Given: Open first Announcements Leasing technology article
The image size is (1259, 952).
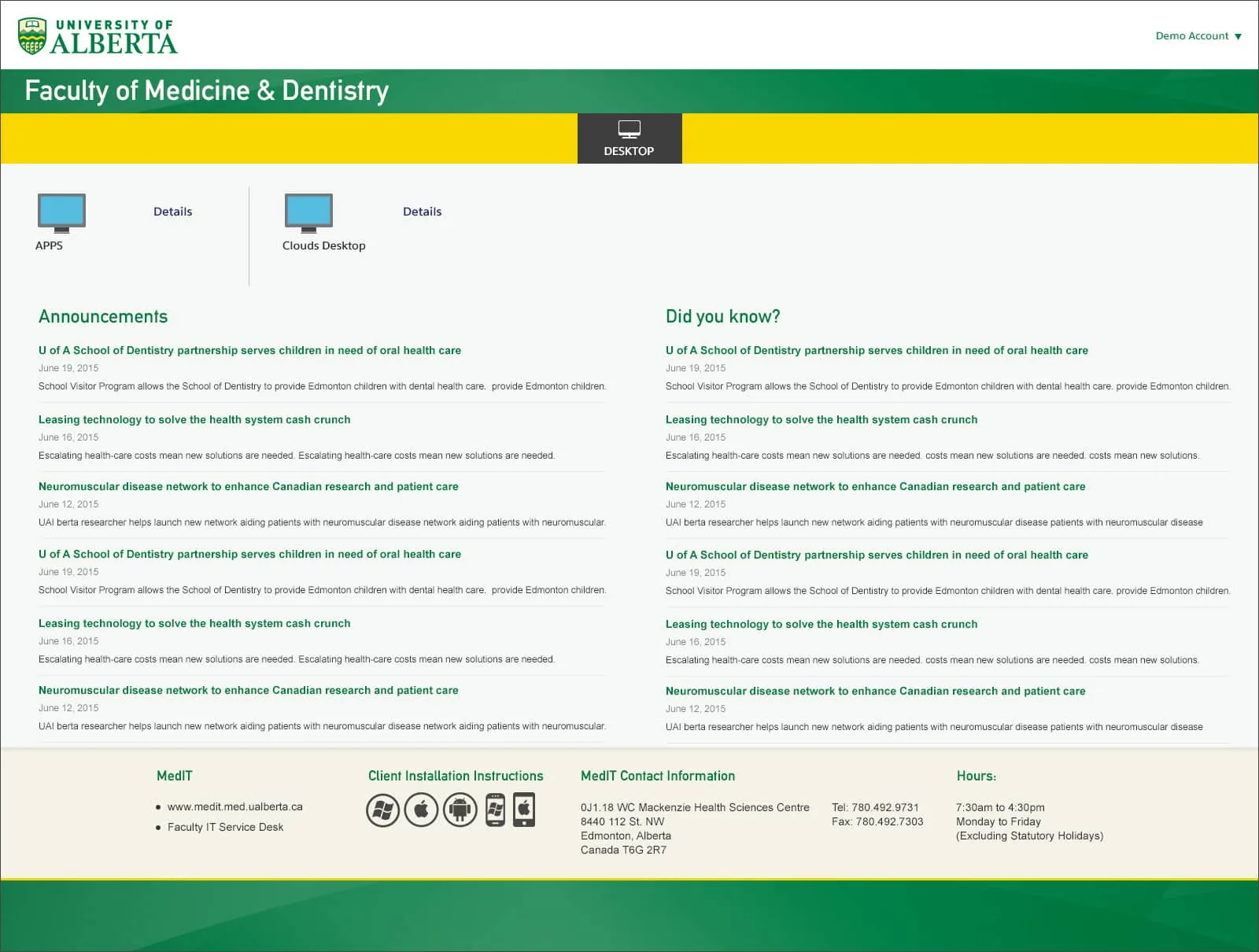Looking at the screenshot, I should click(x=194, y=420).
